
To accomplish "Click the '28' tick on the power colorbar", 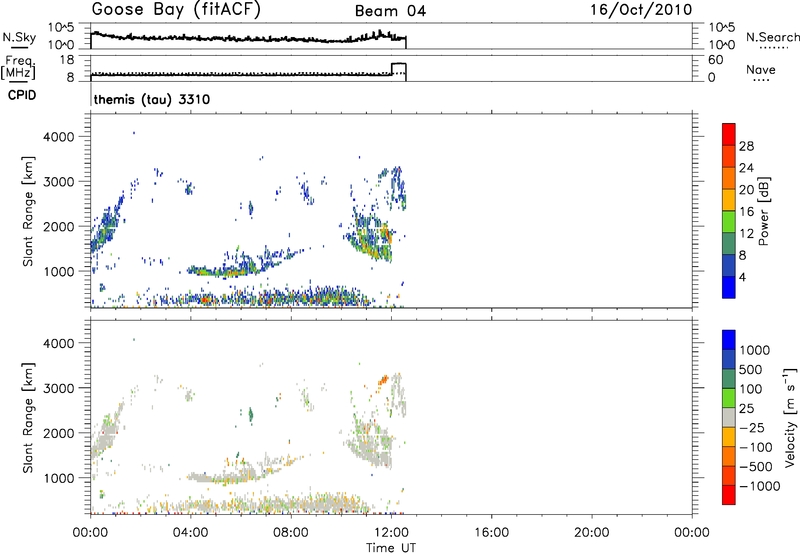I will pyautogui.click(x=746, y=146).
